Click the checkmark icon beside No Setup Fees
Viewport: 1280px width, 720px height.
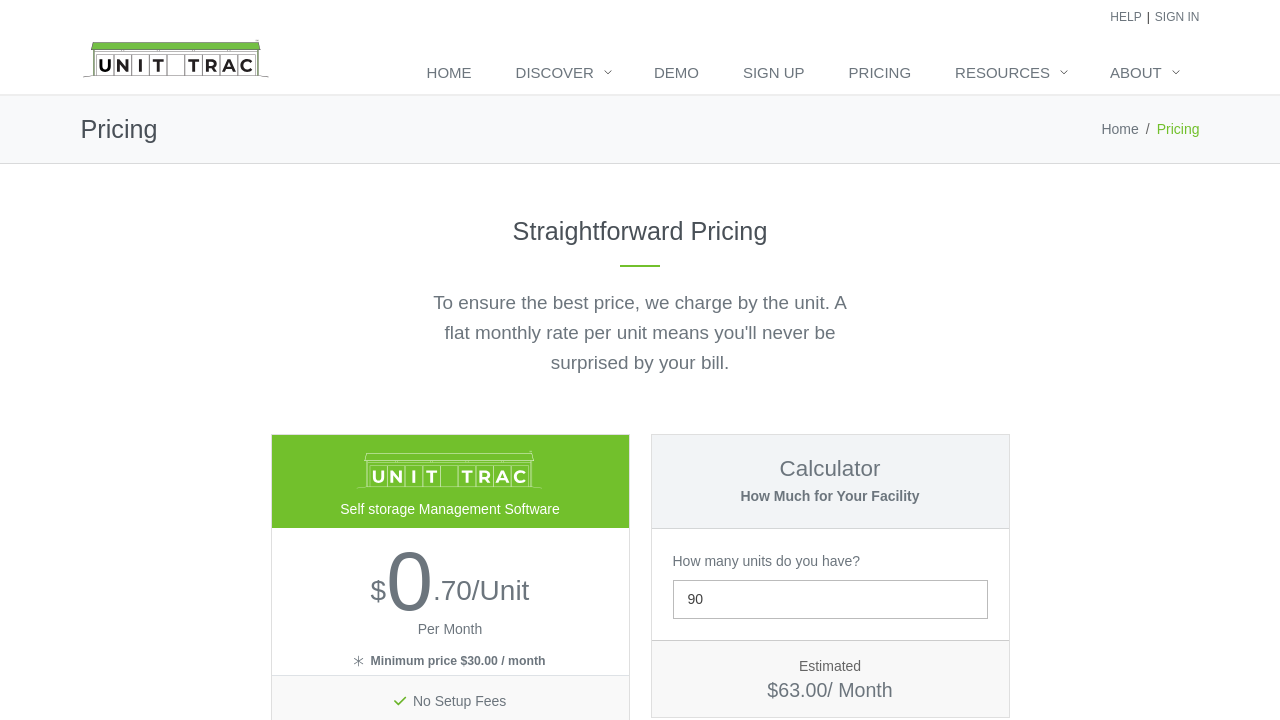point(400,701)
